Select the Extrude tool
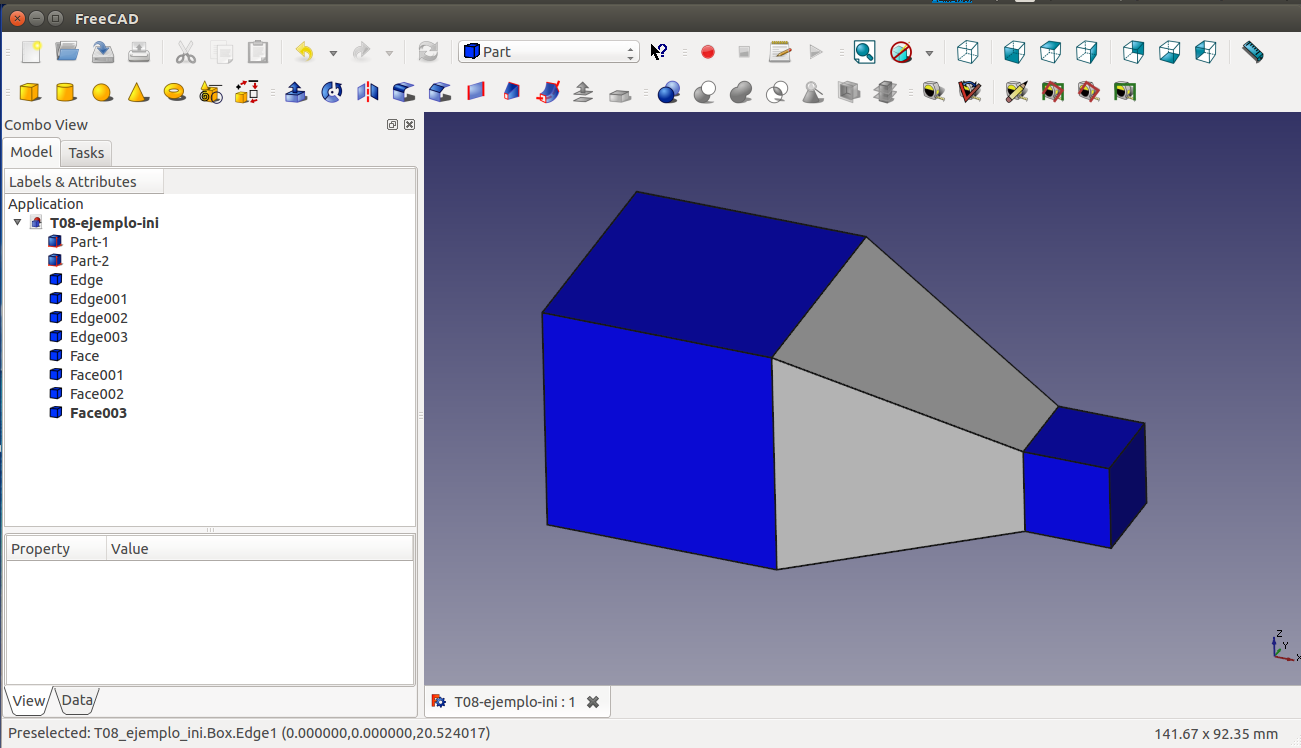The height and width of the screenshot is (748, 1301). [296, 93]
